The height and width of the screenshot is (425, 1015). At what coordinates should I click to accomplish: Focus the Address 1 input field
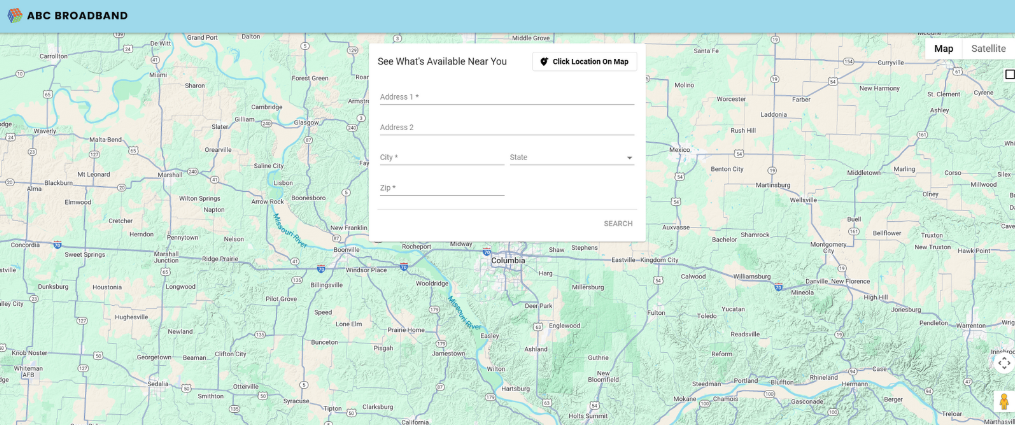(x=506, y=97)
